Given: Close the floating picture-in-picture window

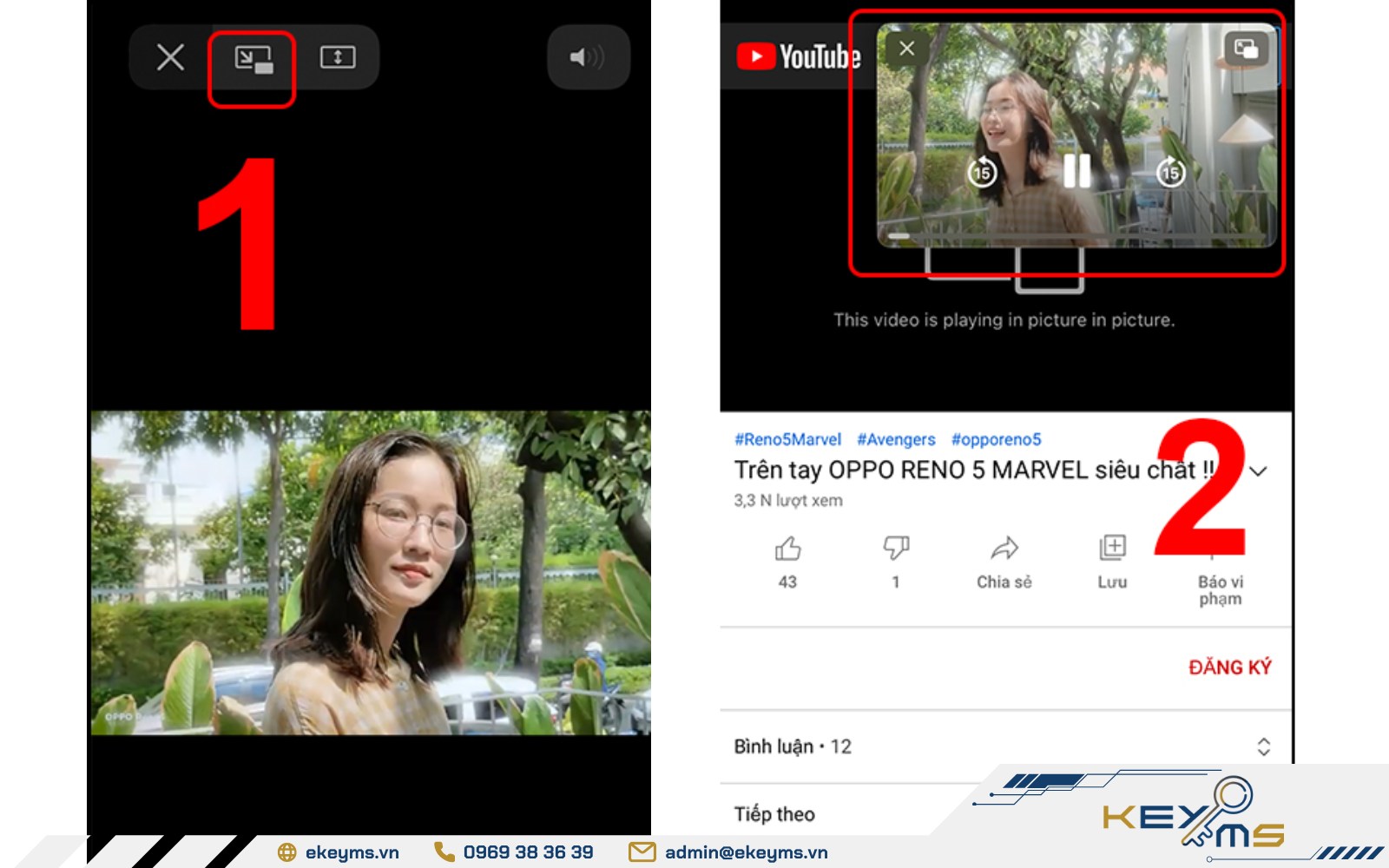Looking at the screenshot, I should (x=906, y=49).
